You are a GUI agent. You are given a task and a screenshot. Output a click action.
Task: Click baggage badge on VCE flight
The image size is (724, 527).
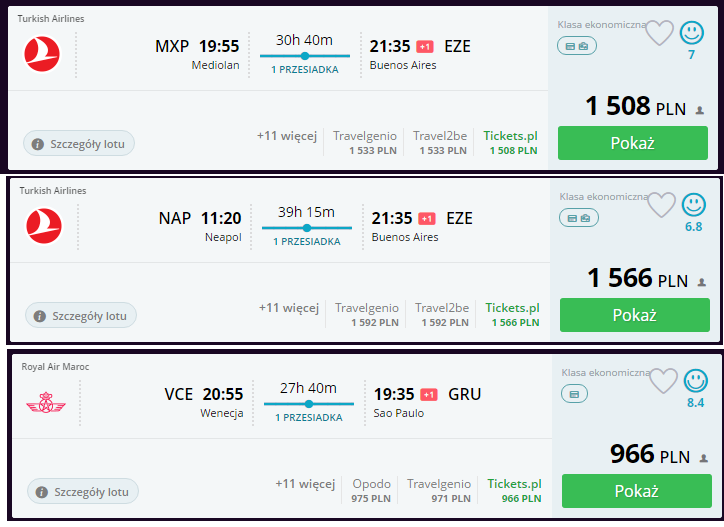coord(574,394)
